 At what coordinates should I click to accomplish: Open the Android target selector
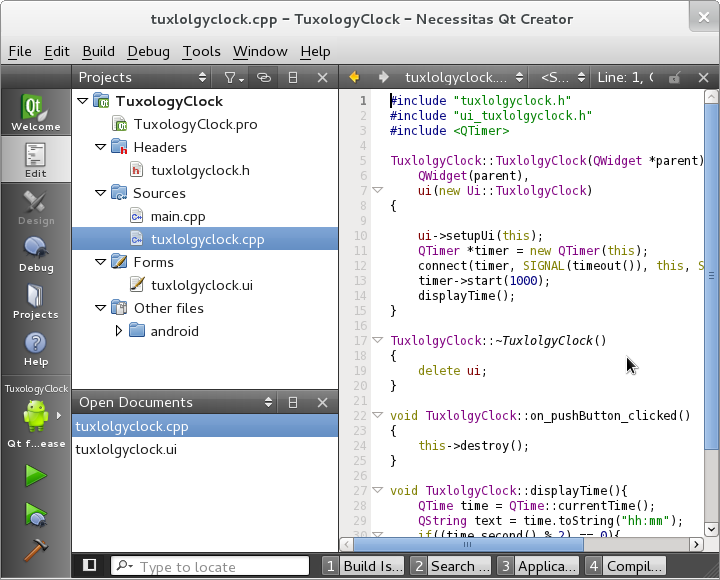click(36, 416)
